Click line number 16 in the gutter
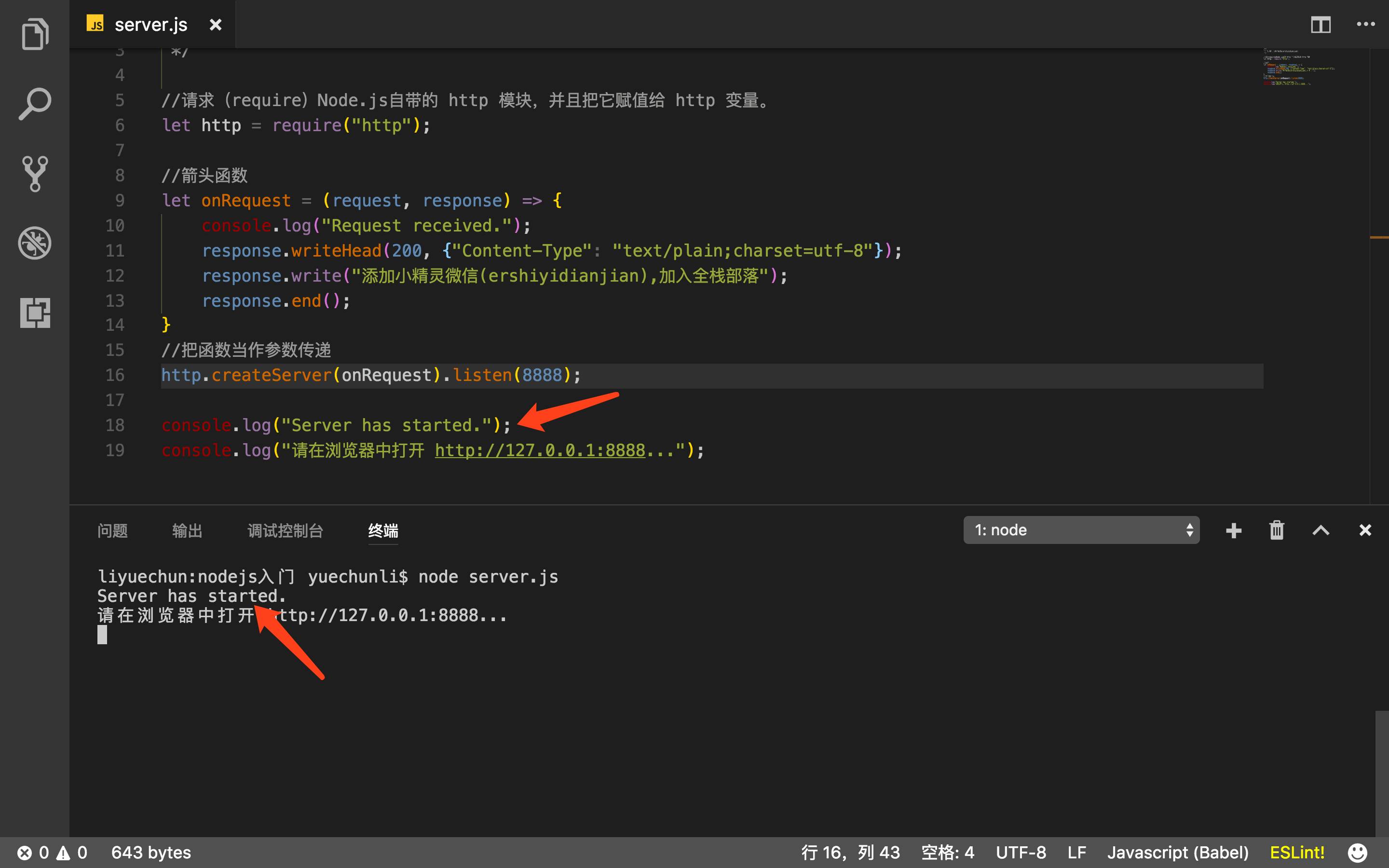This screenshot has height=868, width=1389. coord(115,376)
